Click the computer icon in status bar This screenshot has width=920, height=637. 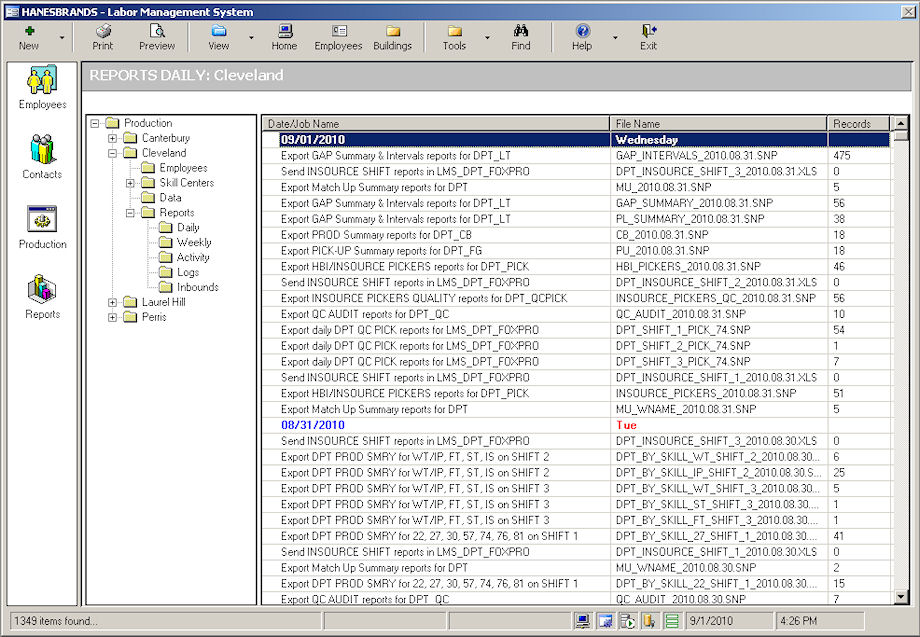point(583,621)
